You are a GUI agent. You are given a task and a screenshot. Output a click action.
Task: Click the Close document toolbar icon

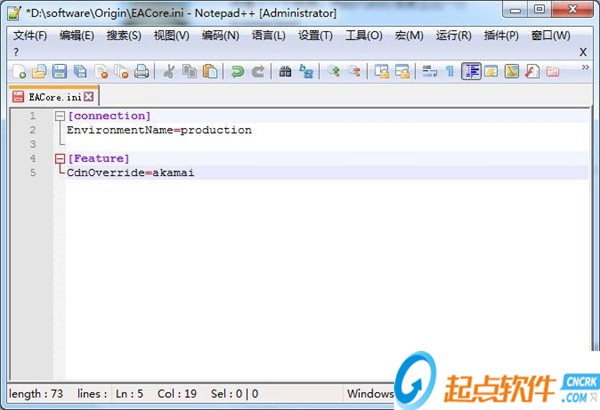pos(101,71)
